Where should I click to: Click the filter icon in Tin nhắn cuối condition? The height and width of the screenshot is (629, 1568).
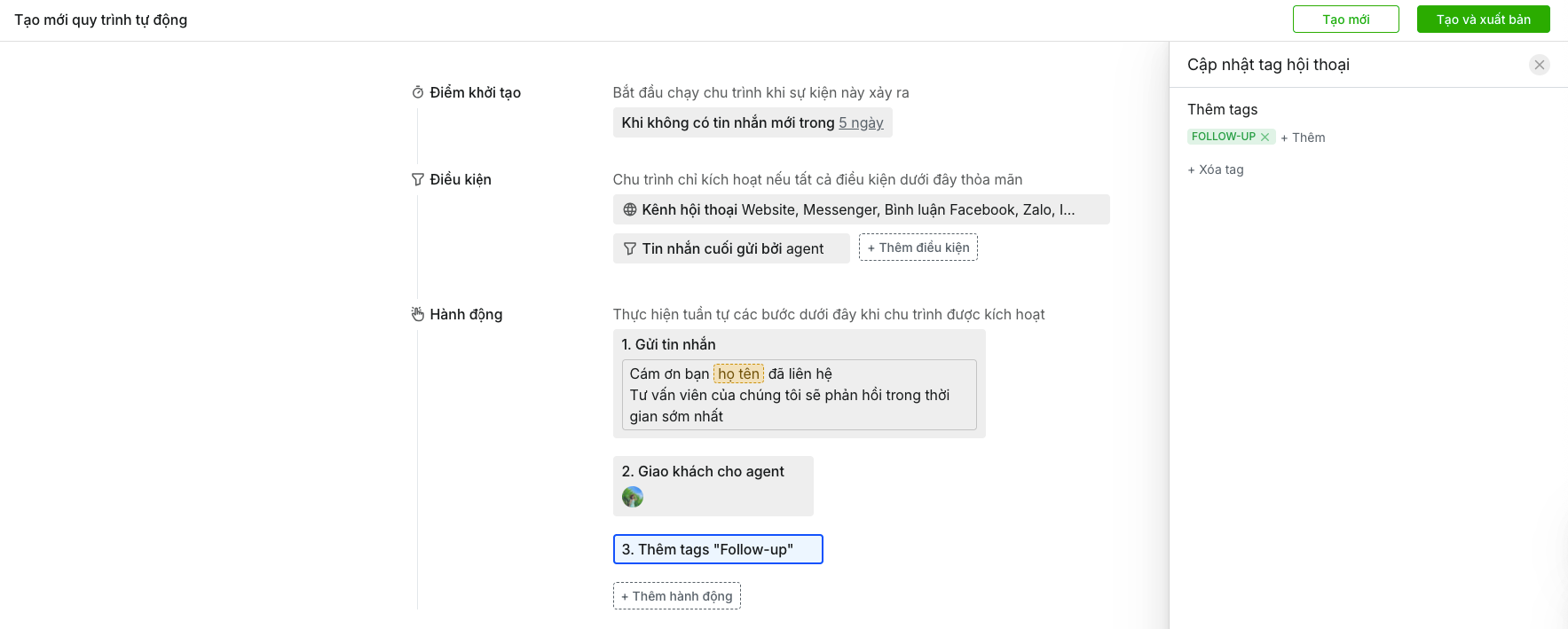[x=629, y=248]
